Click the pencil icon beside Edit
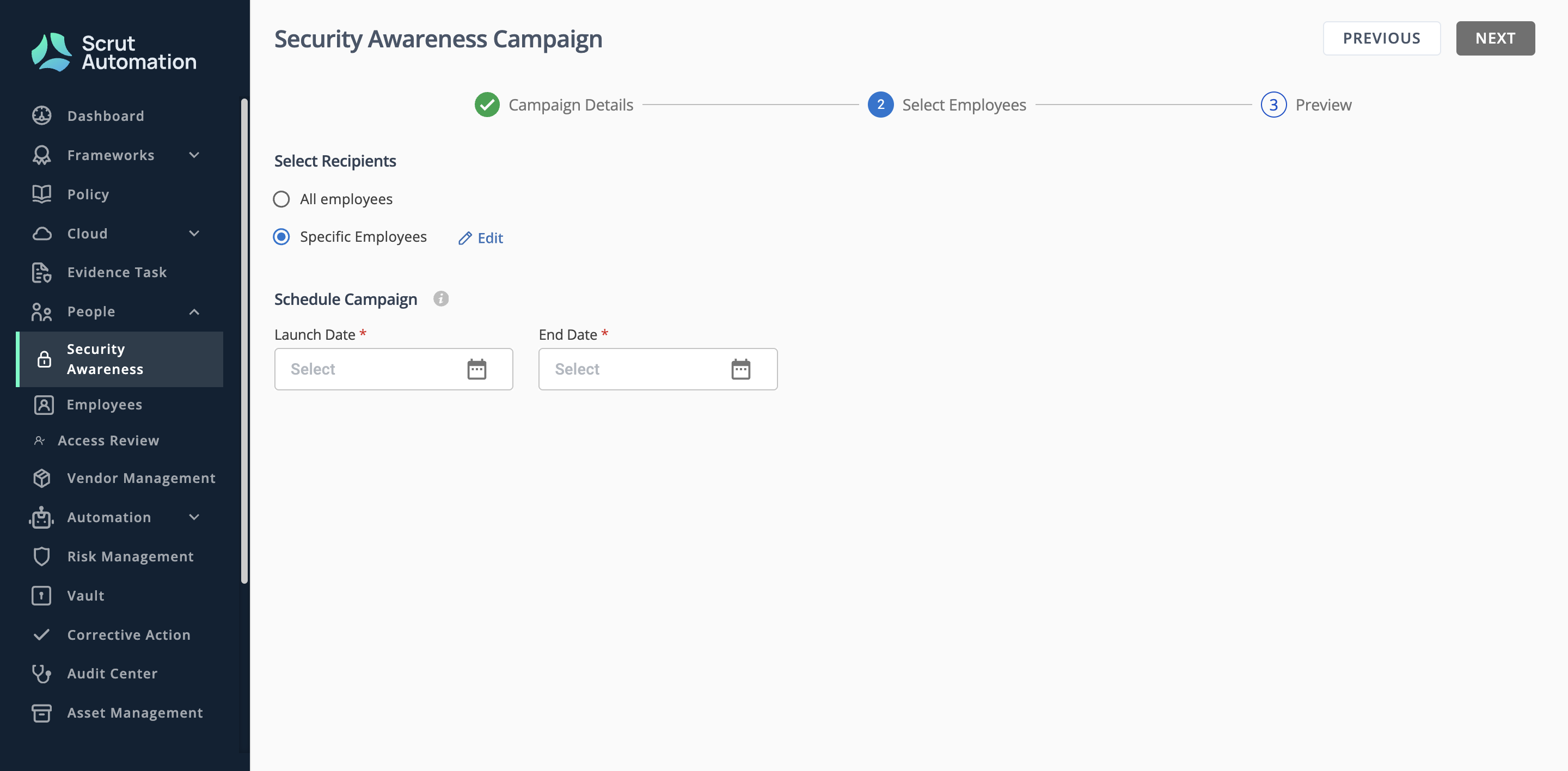1568x771 pixels. point(465,238)
